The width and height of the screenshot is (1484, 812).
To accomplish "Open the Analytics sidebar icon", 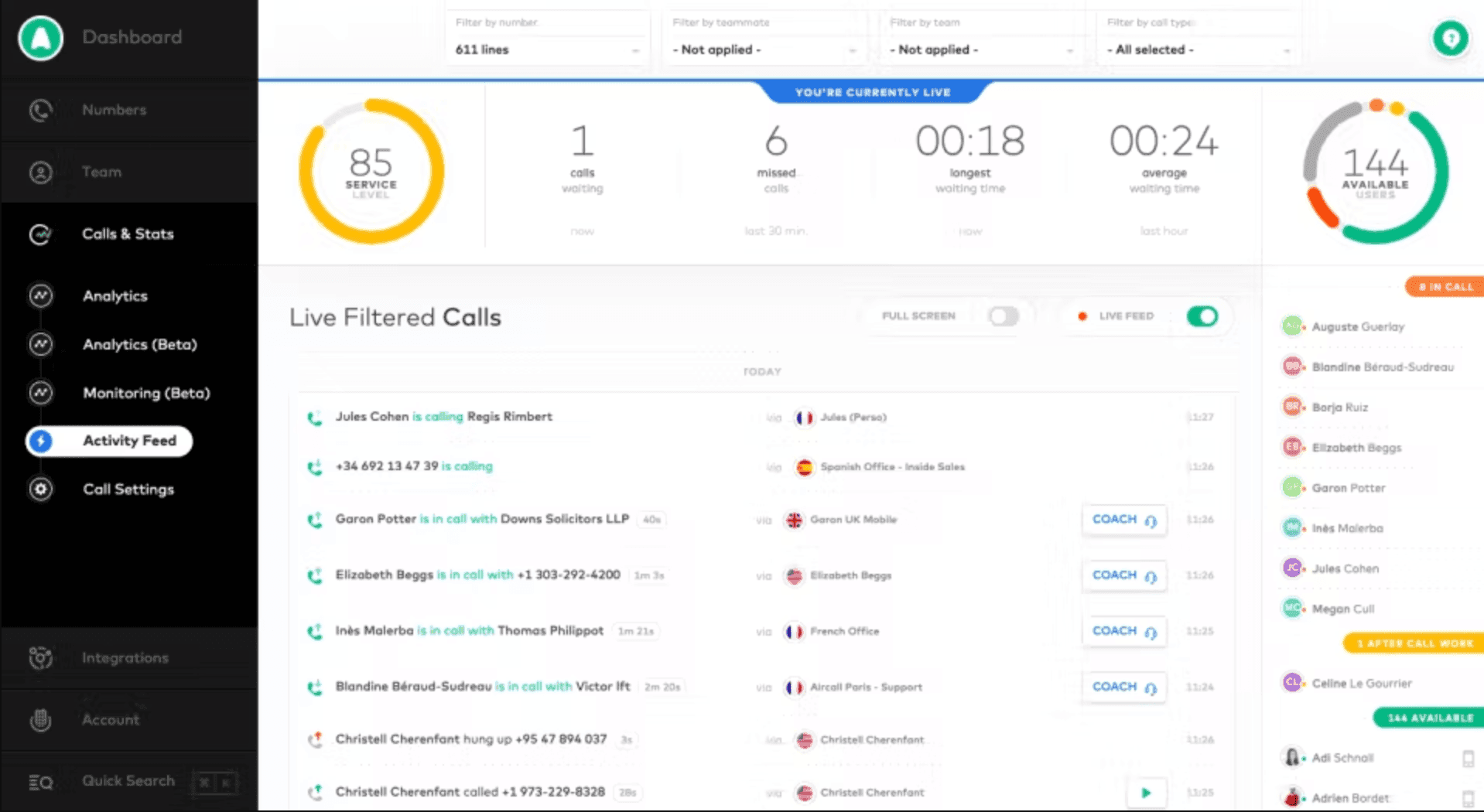I will click(40, 295).
